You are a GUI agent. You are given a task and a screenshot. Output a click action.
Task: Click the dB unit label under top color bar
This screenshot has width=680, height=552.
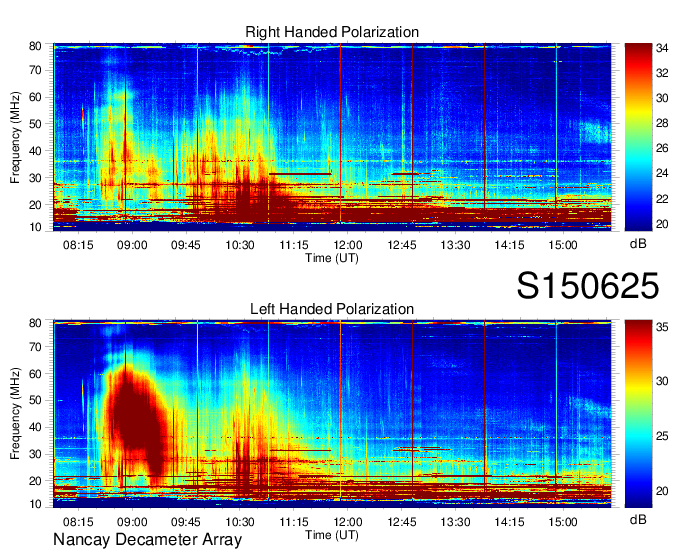638,244
